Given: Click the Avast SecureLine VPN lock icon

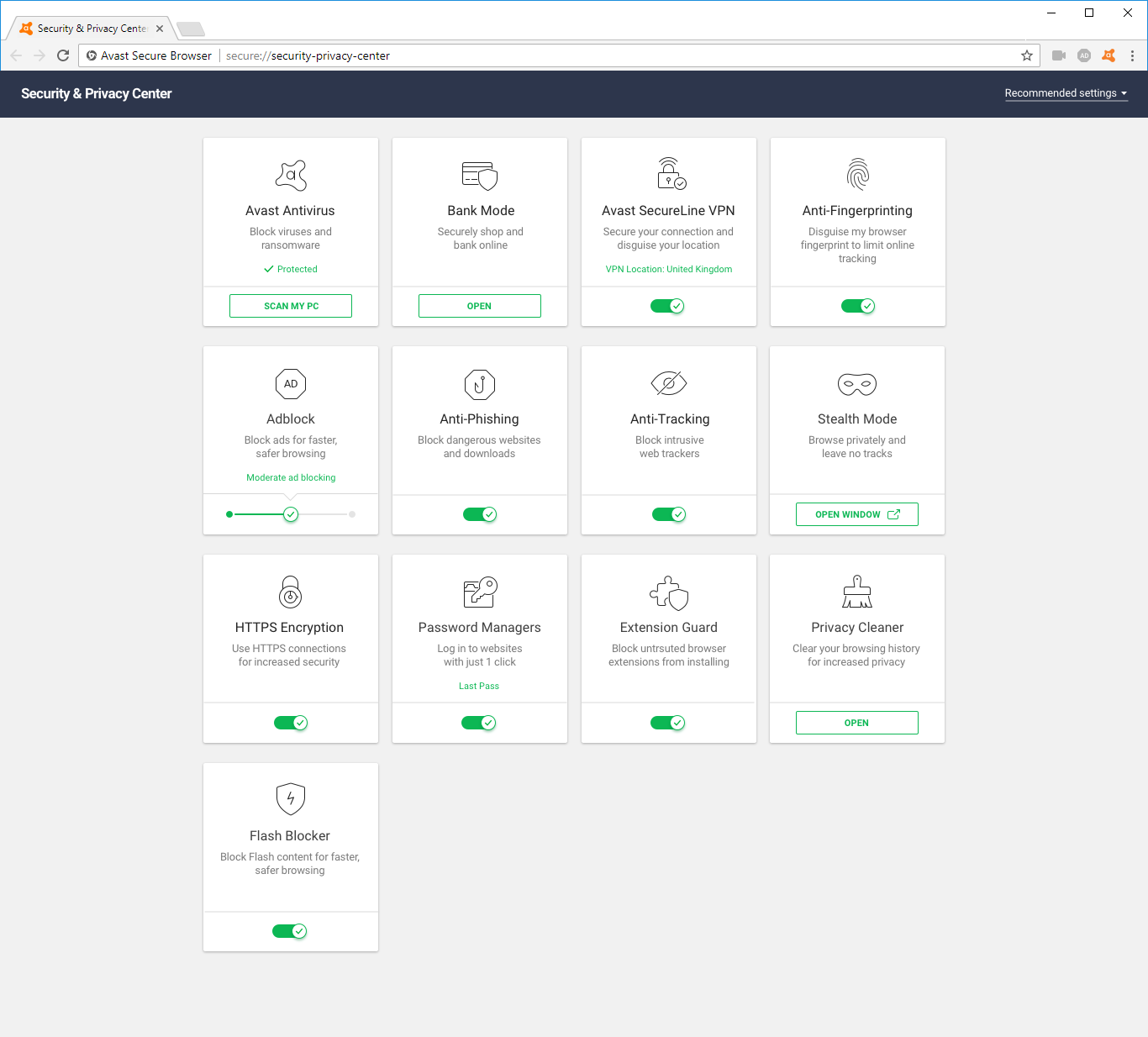Looking at the screenshot, I should pyautogui.click(x=669, y=174).
